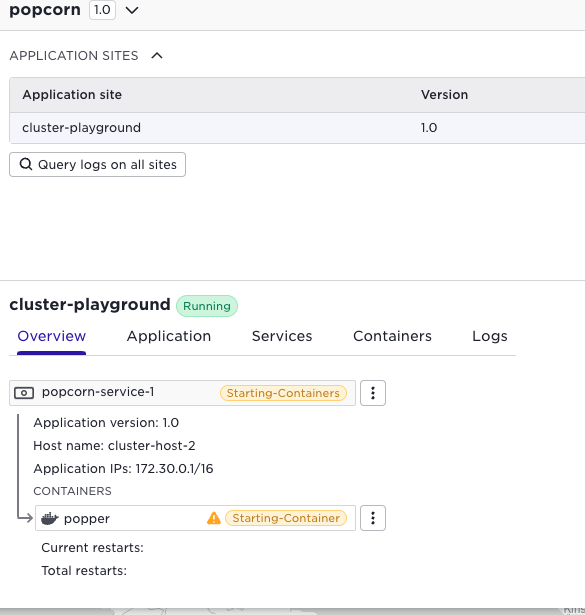Open the Services tab
This screenshot has height=615, width=585.
pyautogui.click(x=282, y=336)
